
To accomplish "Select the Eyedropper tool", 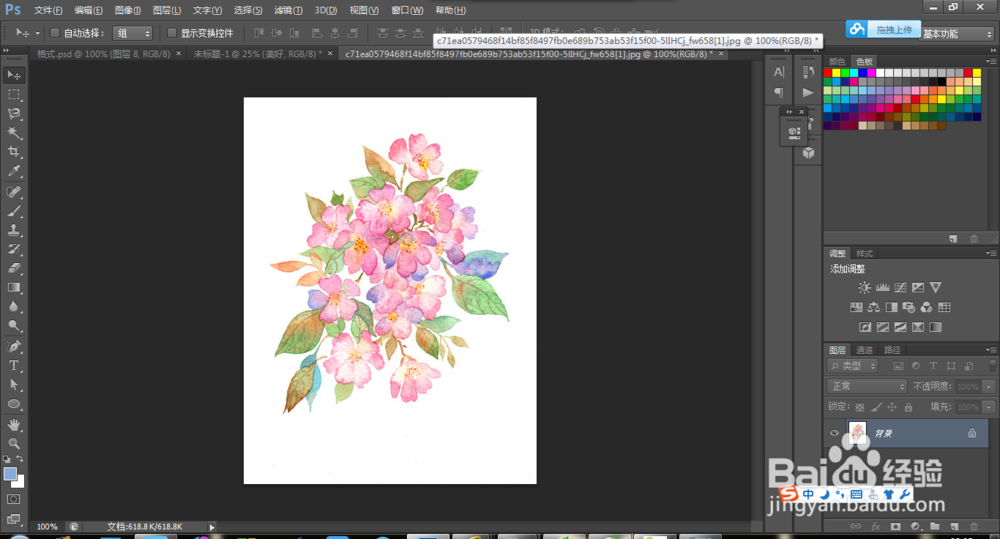I will (x=13, y=171).
